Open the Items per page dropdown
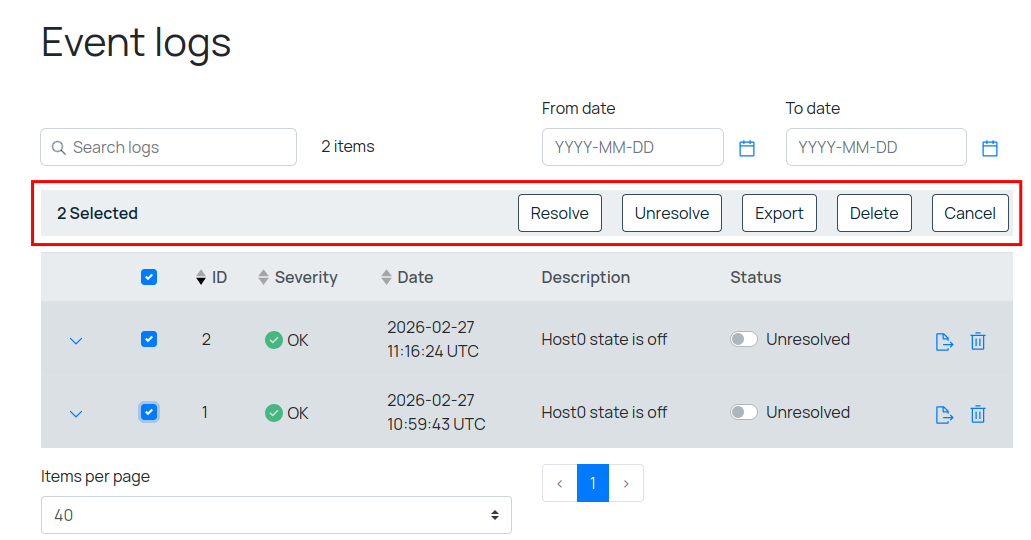The width and height of the screenshot is (1031, 540). pyautogui.click(x=276, y=515)
